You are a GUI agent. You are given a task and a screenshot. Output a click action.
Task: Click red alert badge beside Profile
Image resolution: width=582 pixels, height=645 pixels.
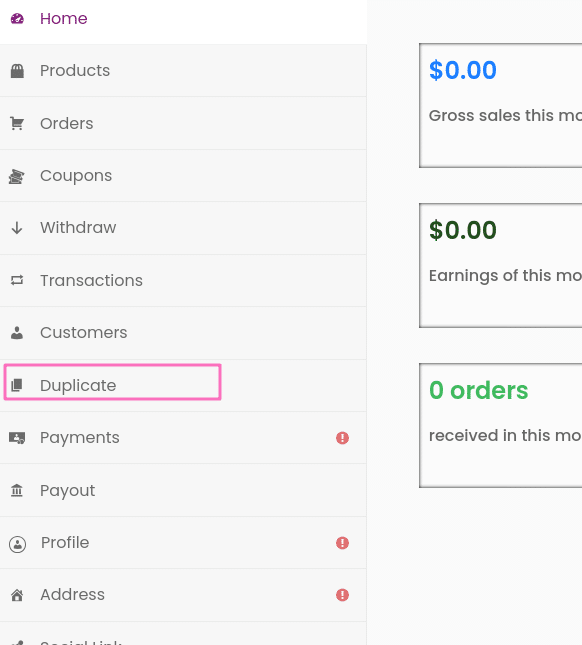point(342,543)
